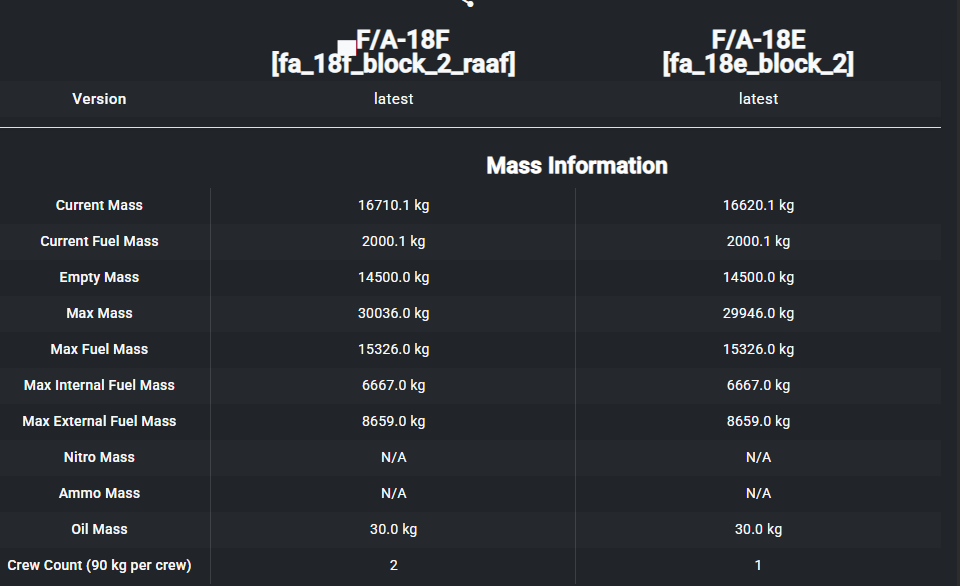Select the Current Mass row label
Screen dimensions: 960x586
coord(99,205)
